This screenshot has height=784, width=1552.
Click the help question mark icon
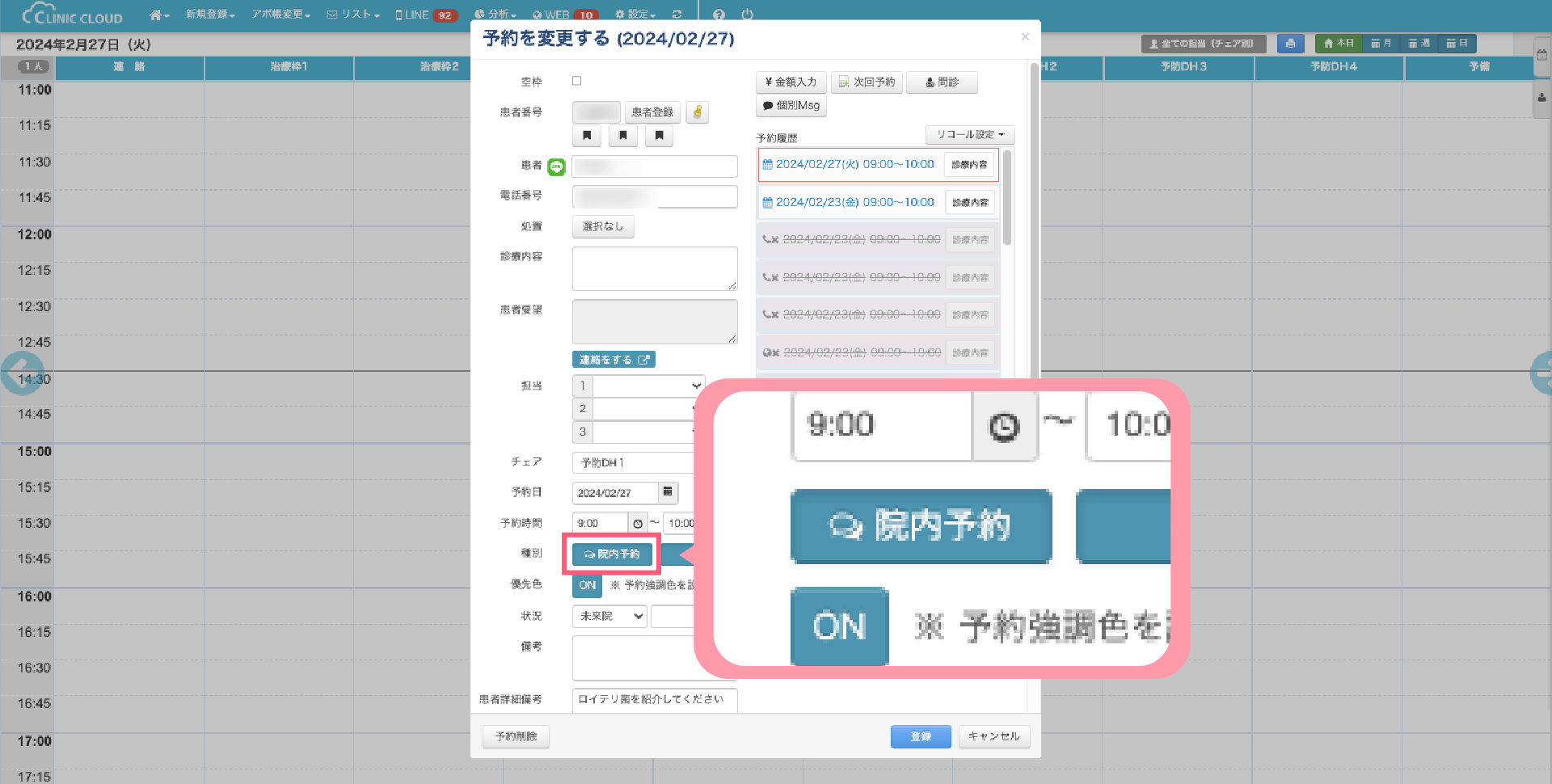[719, 15]
